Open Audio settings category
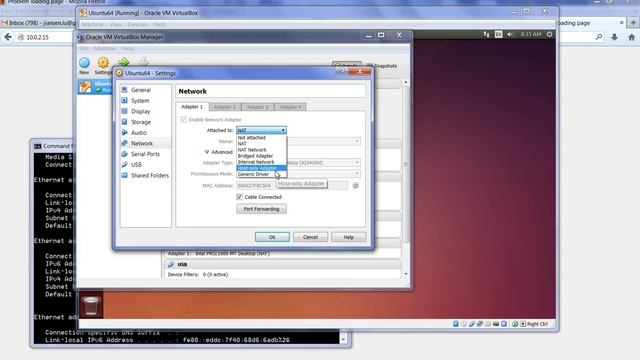640x360 pixels. [x=139, y=133]
